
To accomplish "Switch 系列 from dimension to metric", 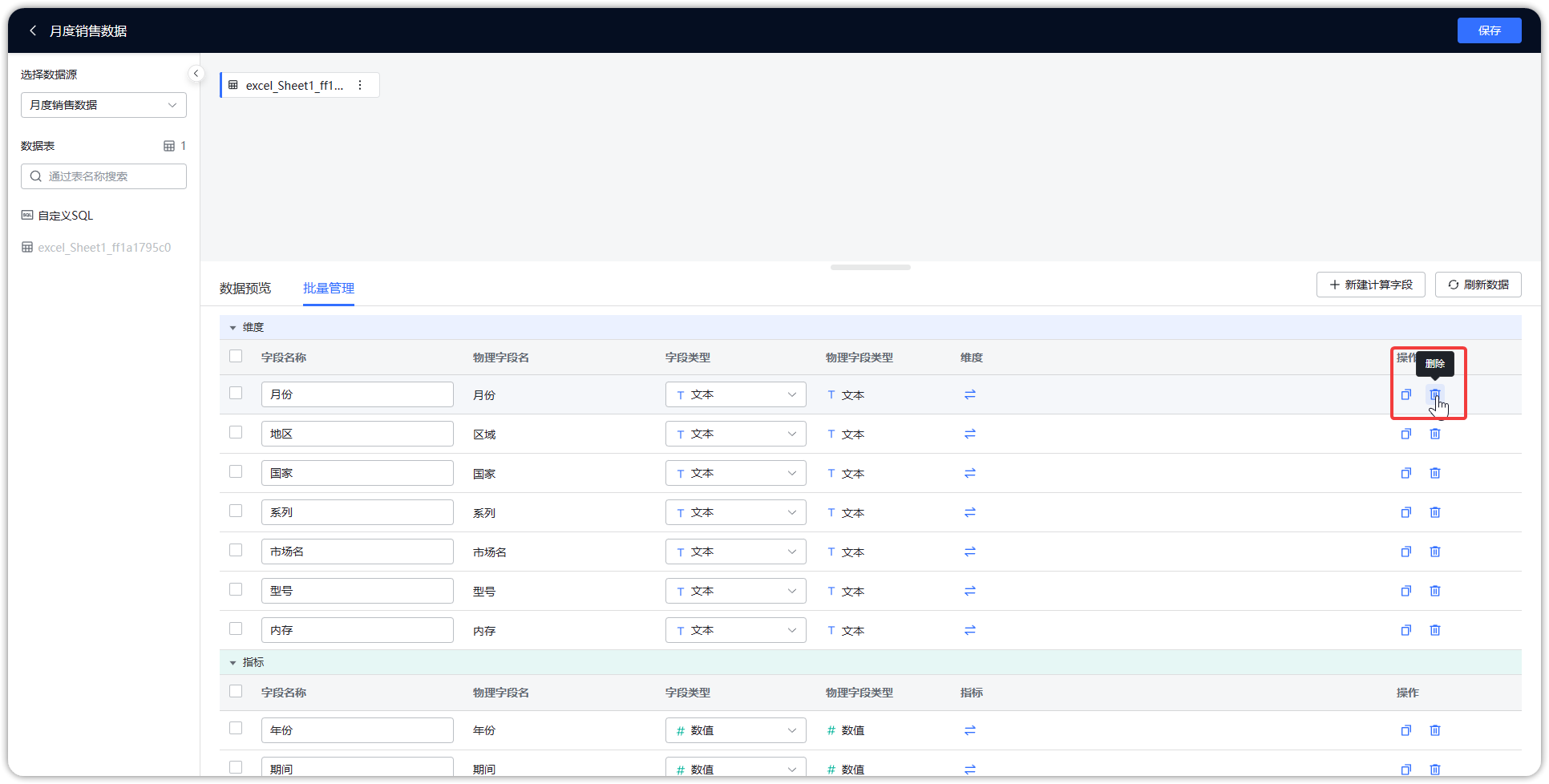I will point(970,512).
